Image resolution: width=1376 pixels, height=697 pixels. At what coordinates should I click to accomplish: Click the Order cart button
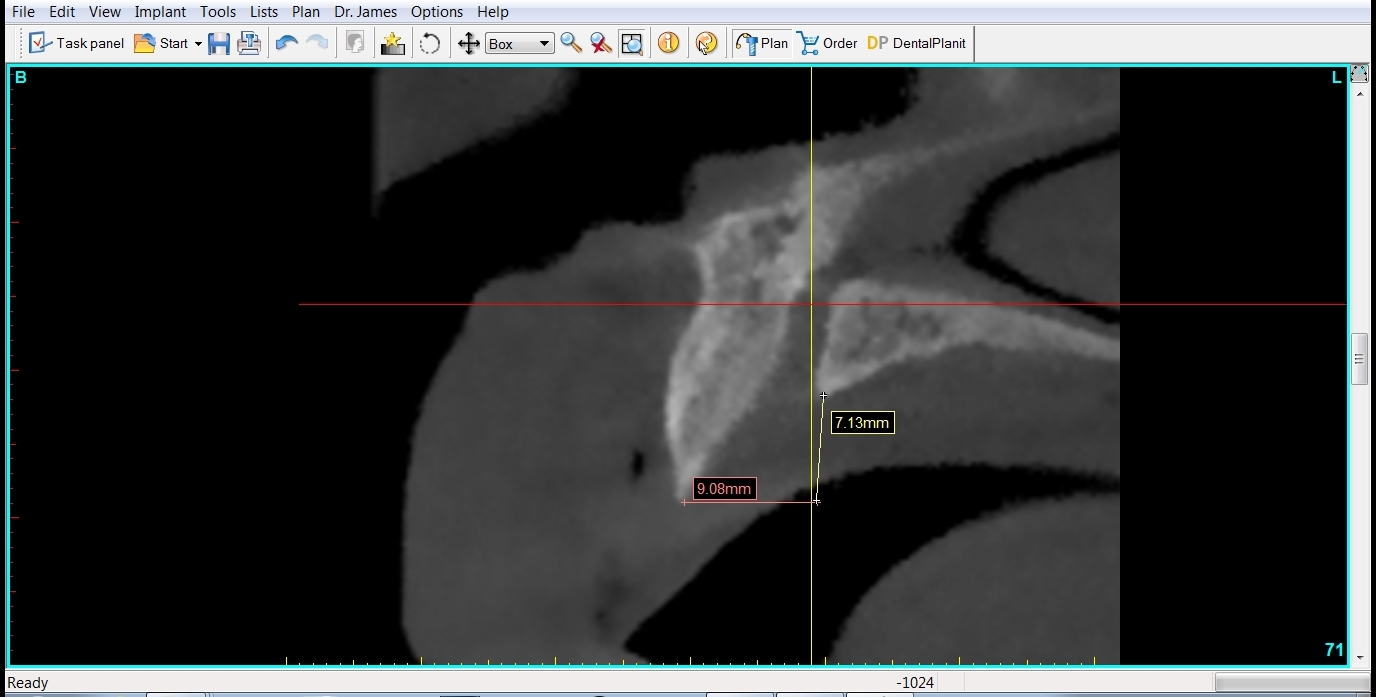pos(828,43)
